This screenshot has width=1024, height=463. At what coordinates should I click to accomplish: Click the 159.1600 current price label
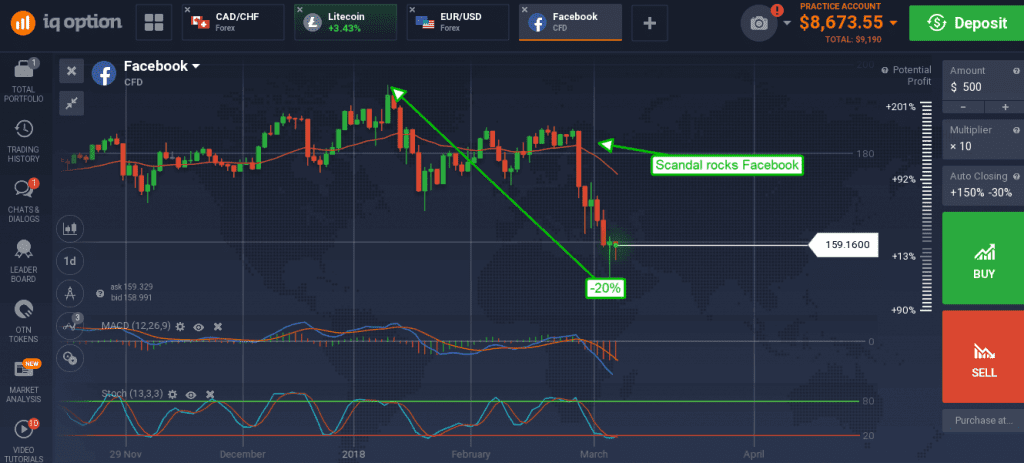point(843,246)
